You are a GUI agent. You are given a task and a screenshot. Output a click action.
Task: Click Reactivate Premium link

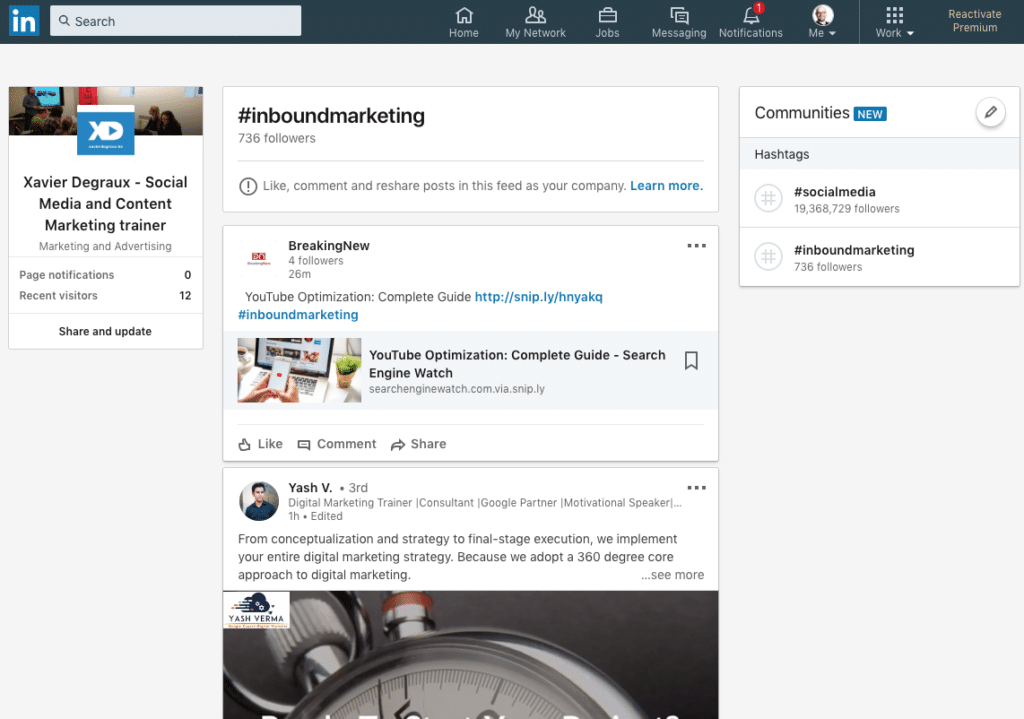coord(974,21)
